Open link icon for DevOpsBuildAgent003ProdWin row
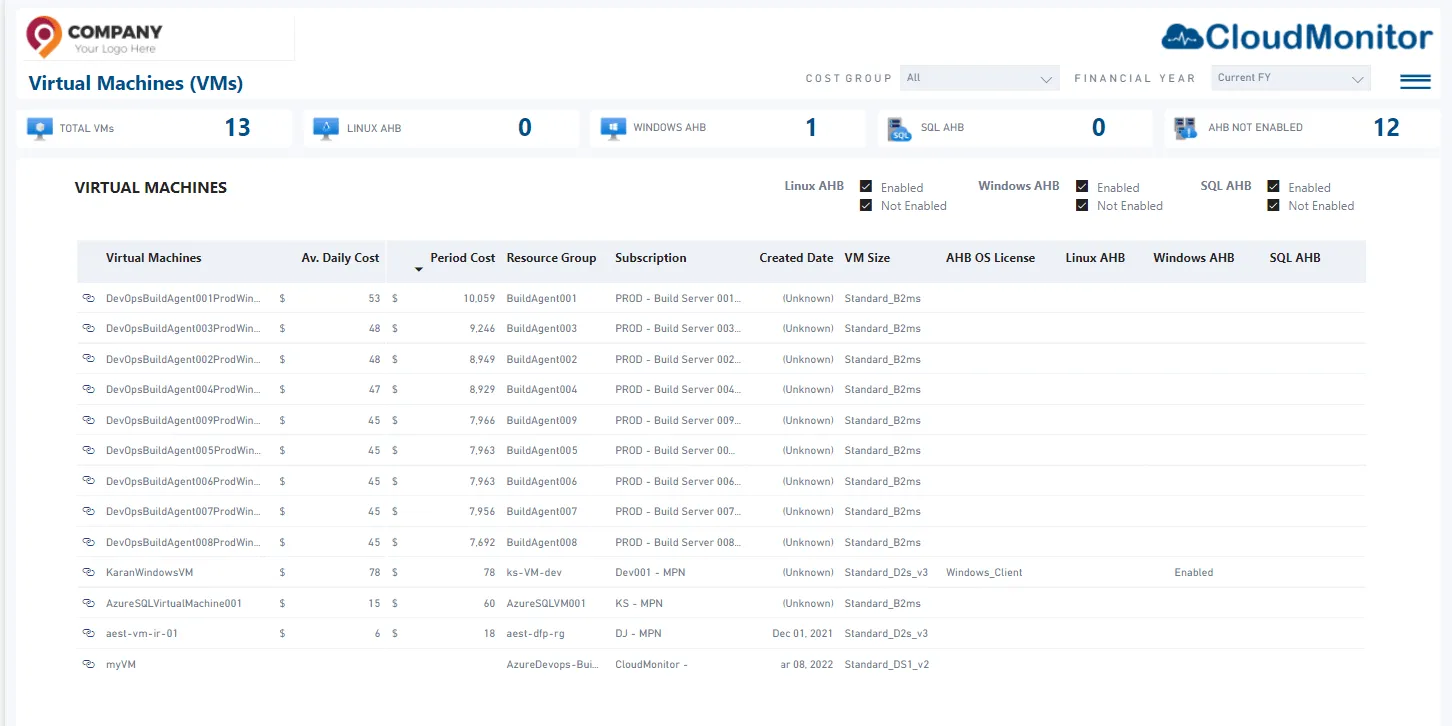The image size is (1452, 726). 88,328
